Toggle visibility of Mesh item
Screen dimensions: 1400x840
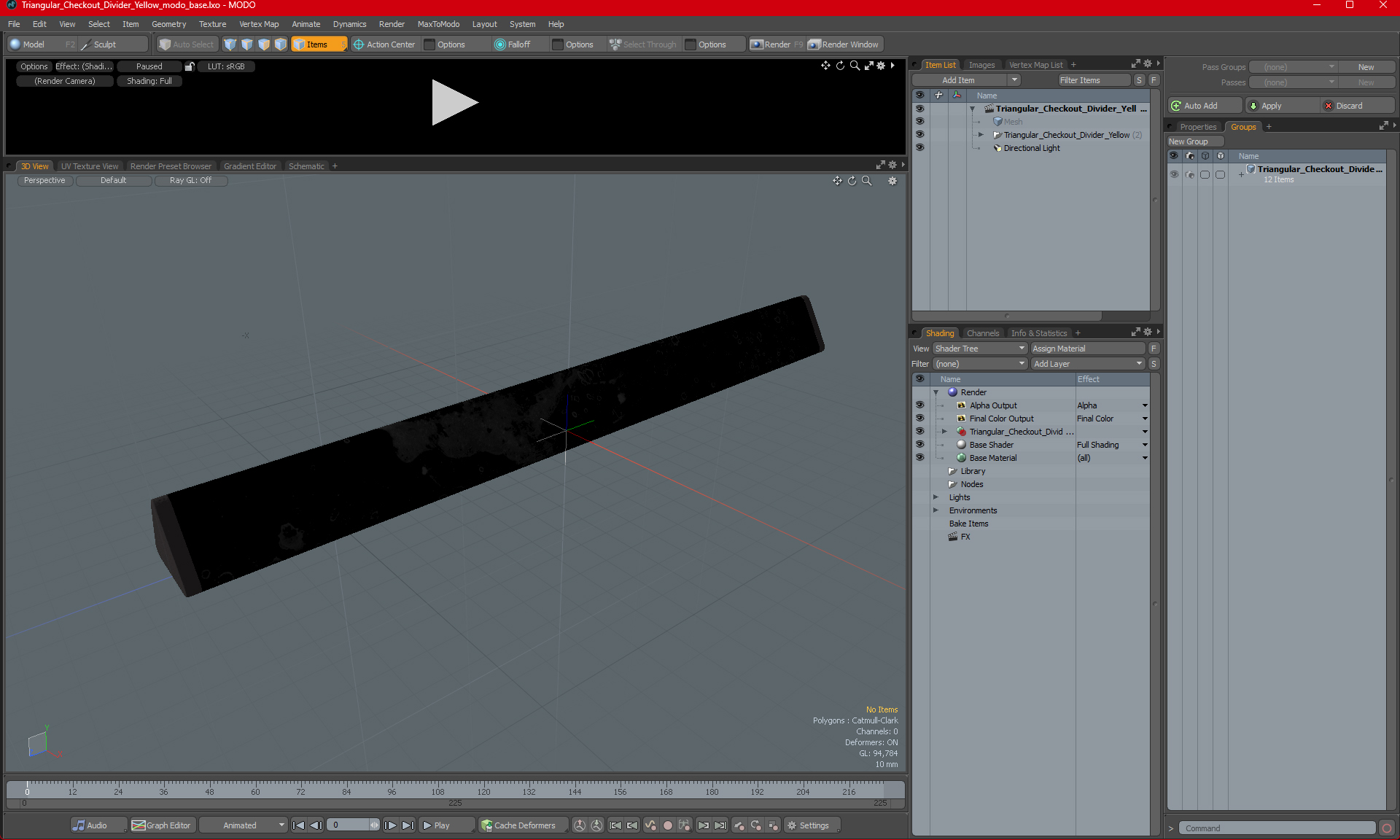(x=919, y=122)
